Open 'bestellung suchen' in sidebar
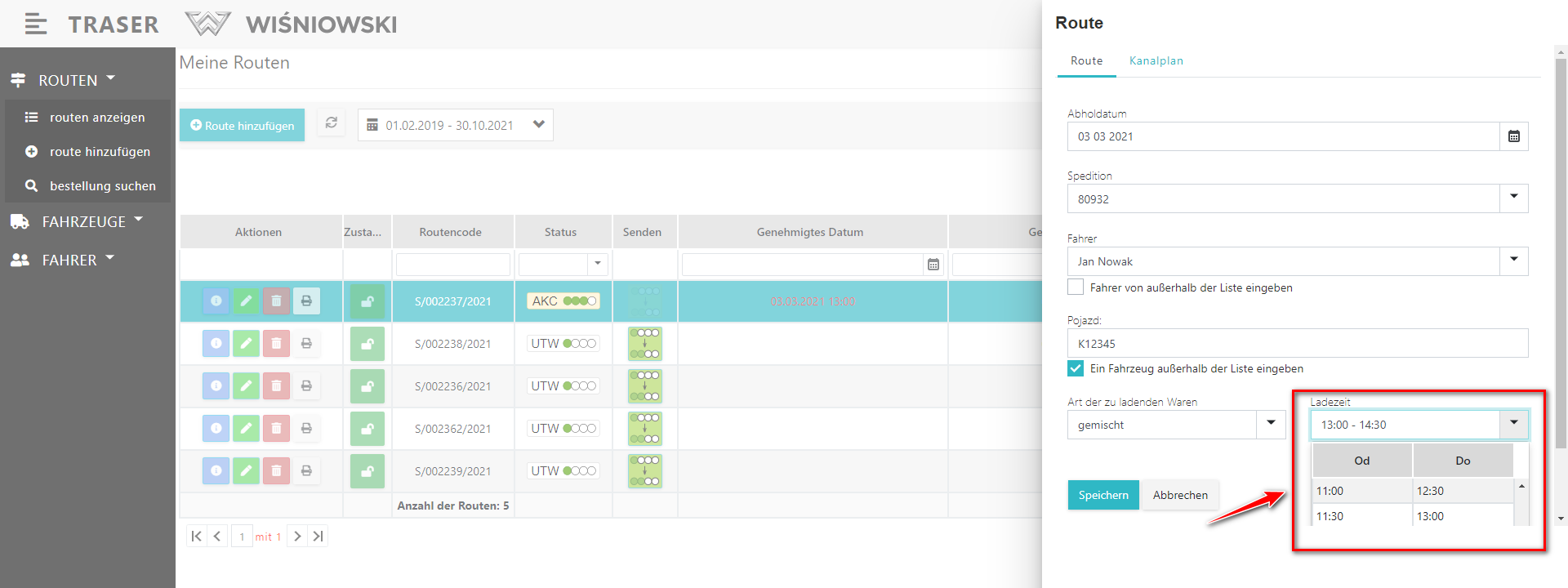Screen dimensions: 1568x588 pos(102,186)
